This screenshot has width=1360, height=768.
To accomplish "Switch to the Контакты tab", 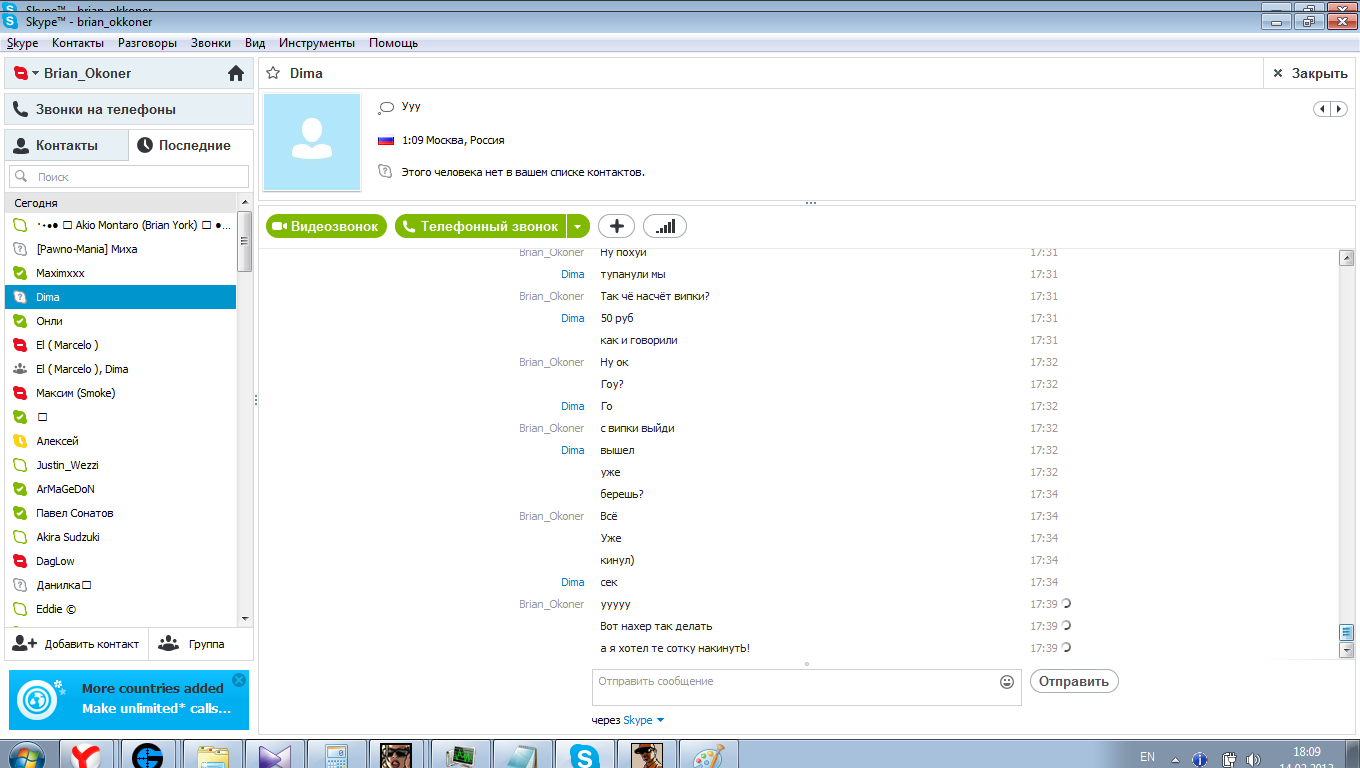I will coord(66,145).
